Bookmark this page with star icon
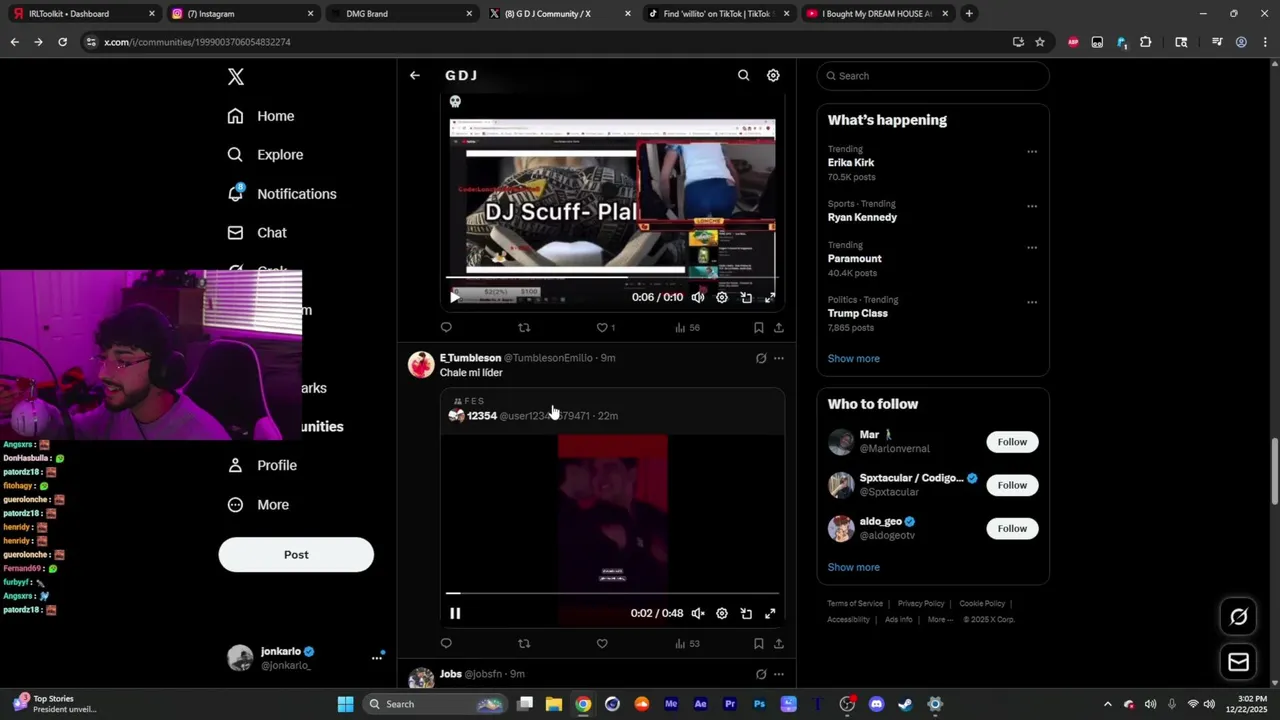The image size is (1280, 720). 1040,42
